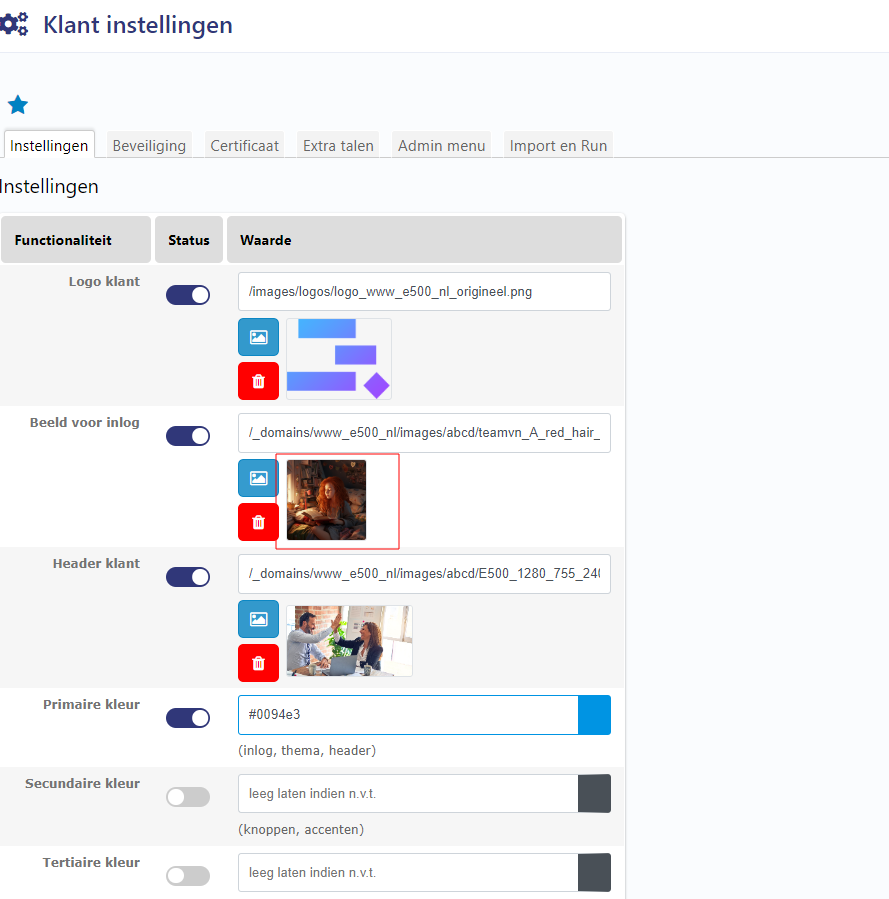
Task: Switch to the Beveiliging tab
Action: (149, 146)
